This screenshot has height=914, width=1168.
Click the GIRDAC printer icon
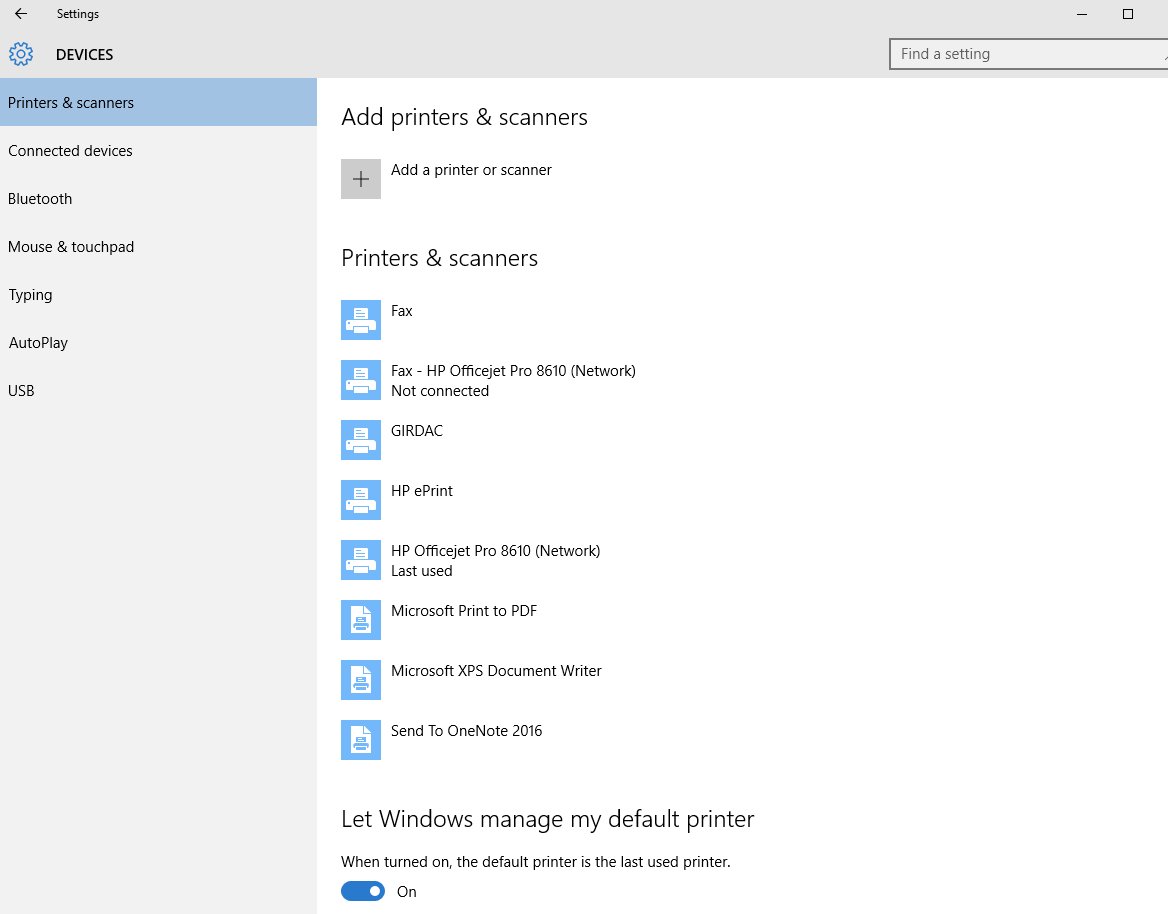click(361, 440)
